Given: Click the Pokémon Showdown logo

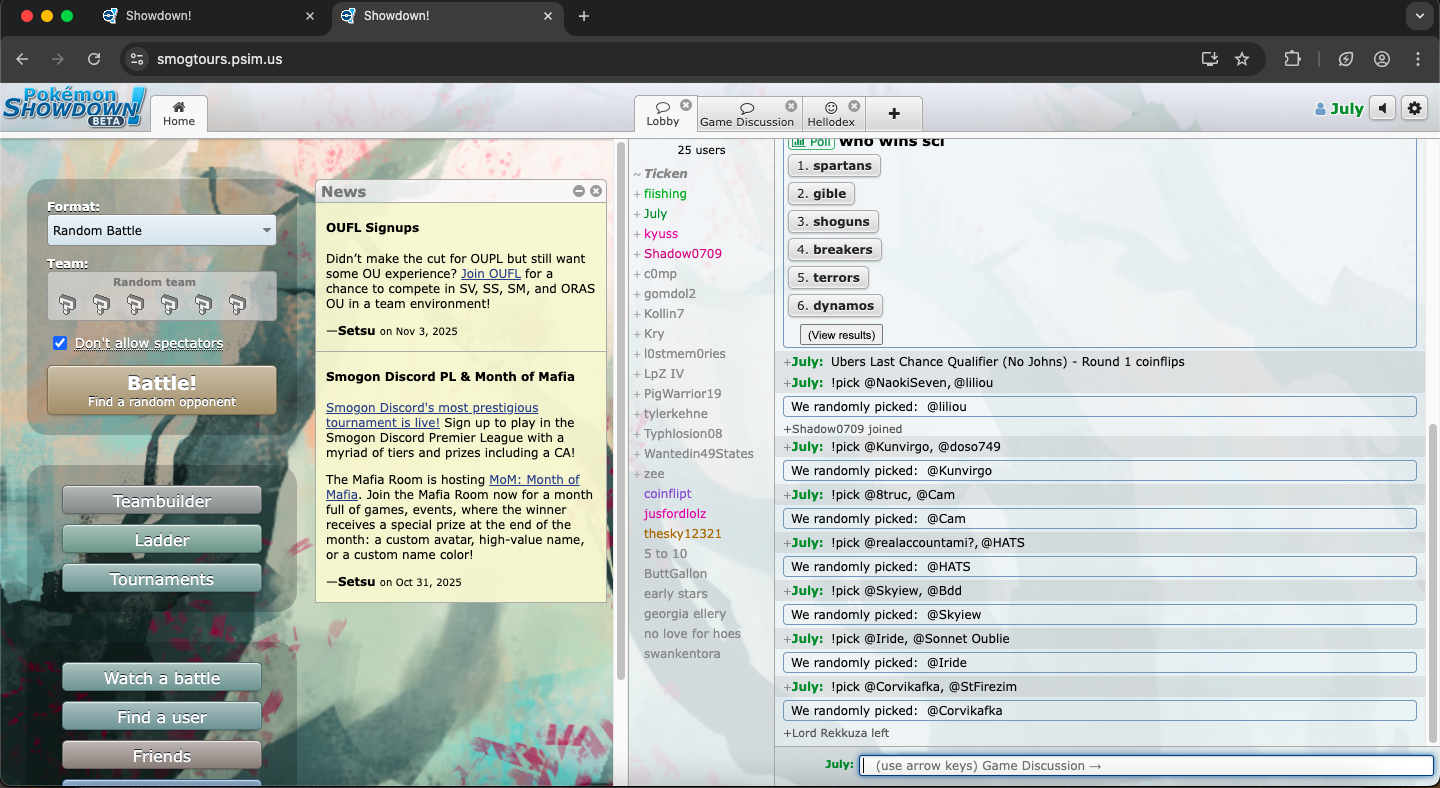Looking at the screenshot, I should 74,107.
